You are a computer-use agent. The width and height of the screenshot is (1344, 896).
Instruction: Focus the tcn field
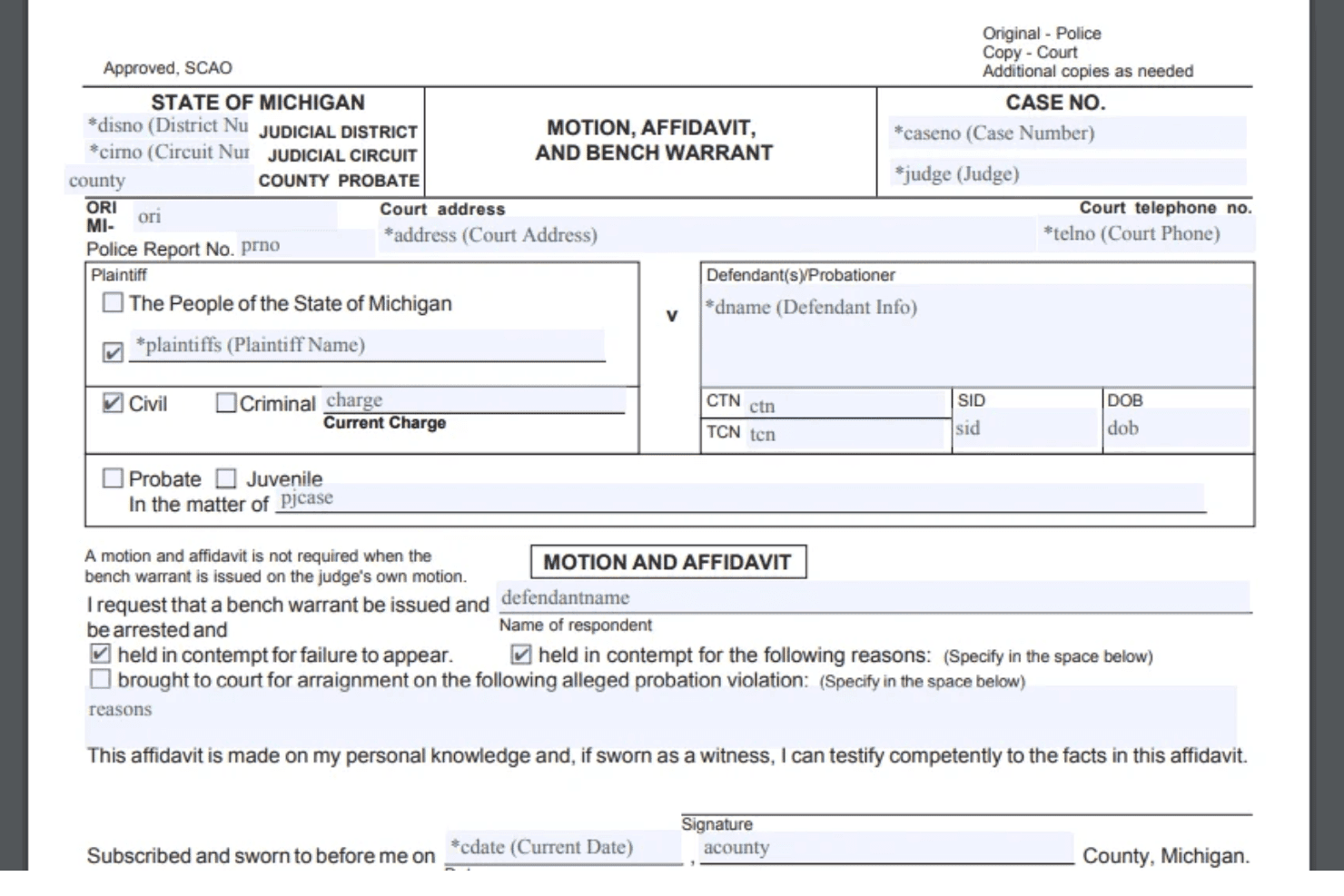pos(846,434)
